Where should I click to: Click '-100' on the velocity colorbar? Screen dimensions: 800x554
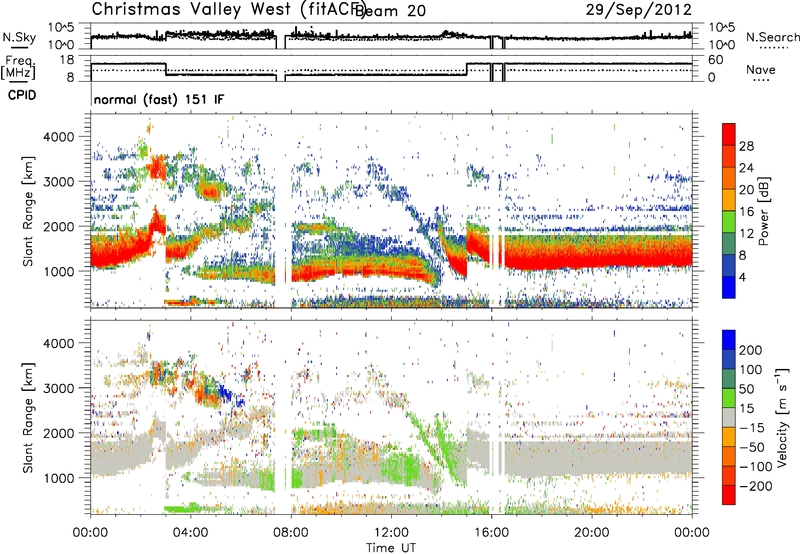pos(756,467)
